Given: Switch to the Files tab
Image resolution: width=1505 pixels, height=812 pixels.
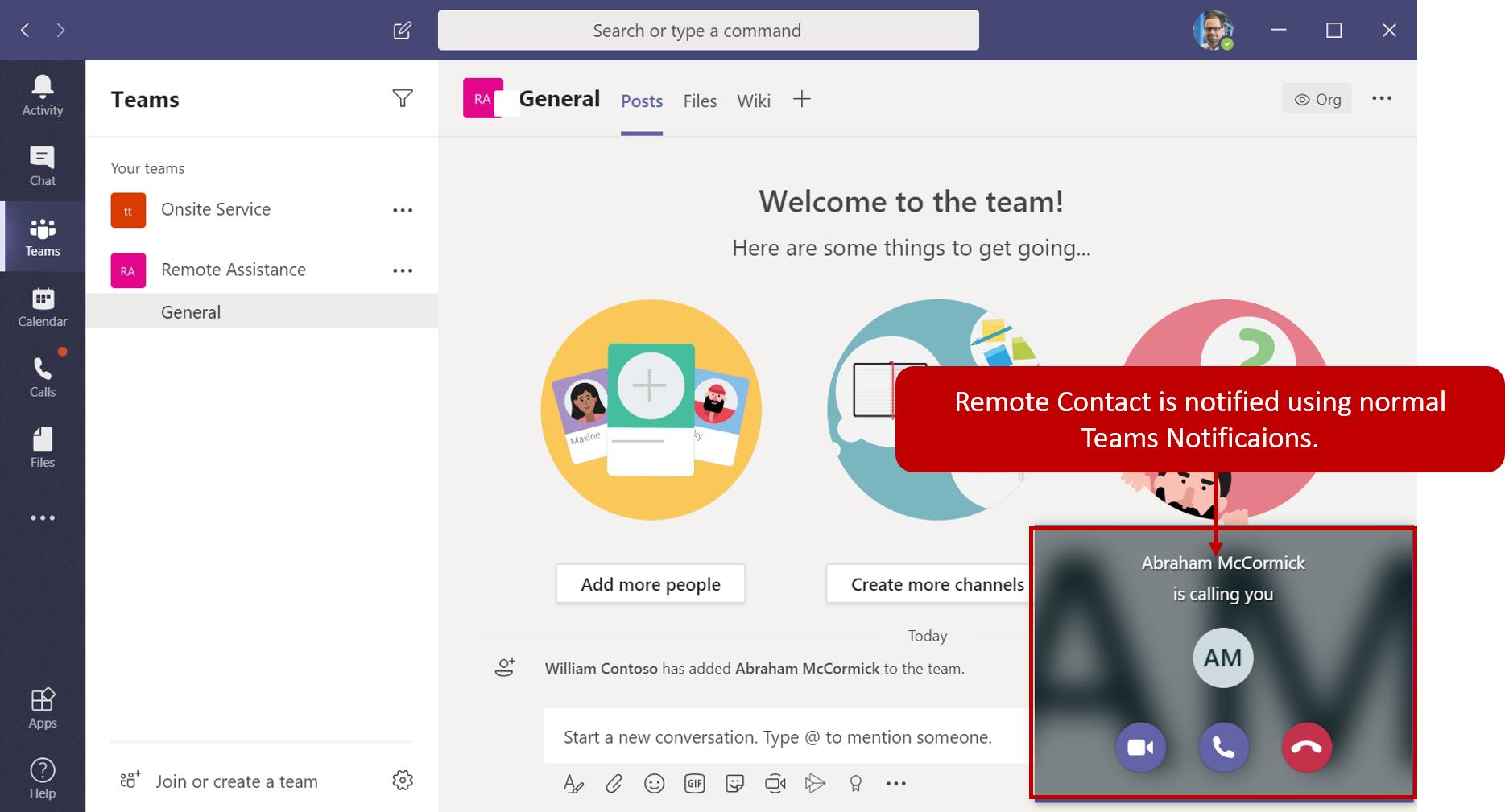Looking at the screenshot, I should (700, 101).
